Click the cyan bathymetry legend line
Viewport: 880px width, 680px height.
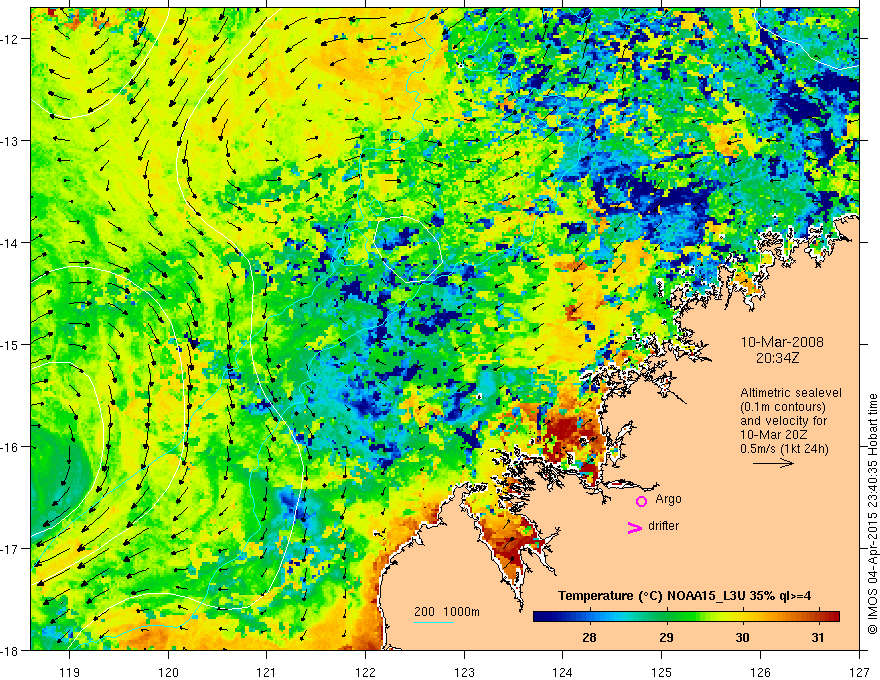pyautogui.click(x=434, y=622)
